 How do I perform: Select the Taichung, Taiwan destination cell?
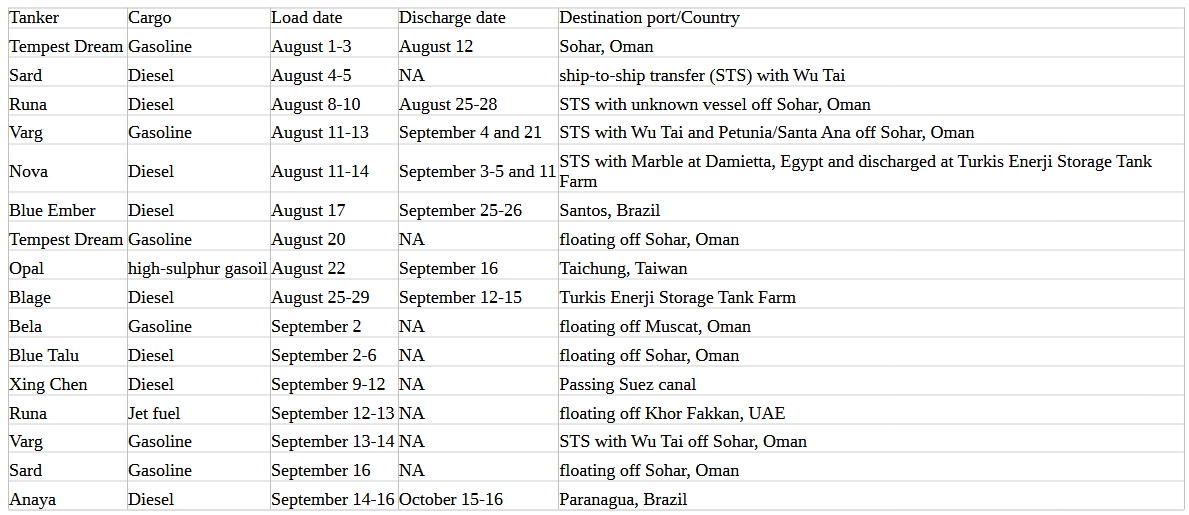pos(623,269)
